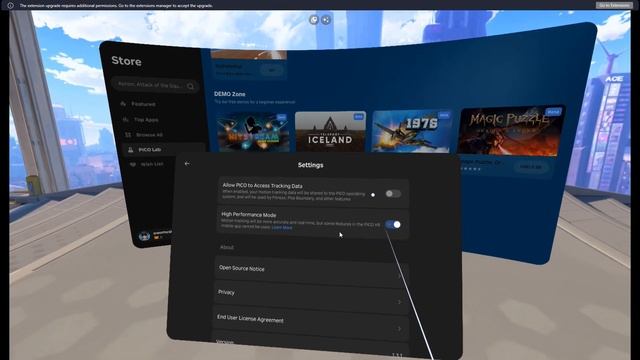Viewport: 640px width, 360px height.
Task: Click the PICO Lab flask icon
Action: pyautogui.click(x=131, y=150)
